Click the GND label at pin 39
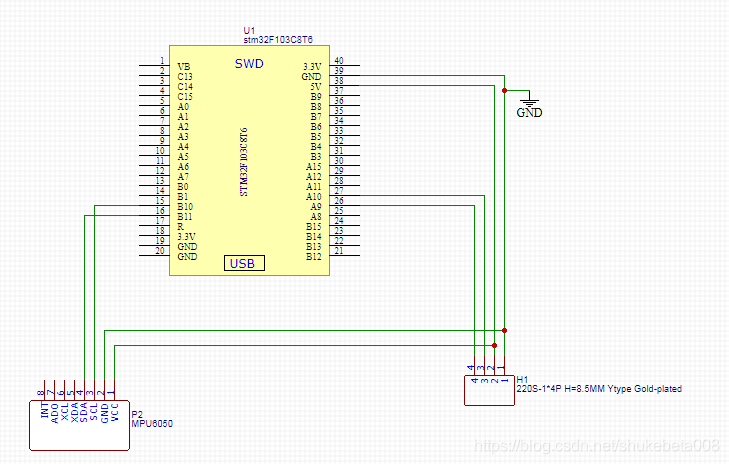This screenshot has height=464, width=729. click(x=311, y=77)
